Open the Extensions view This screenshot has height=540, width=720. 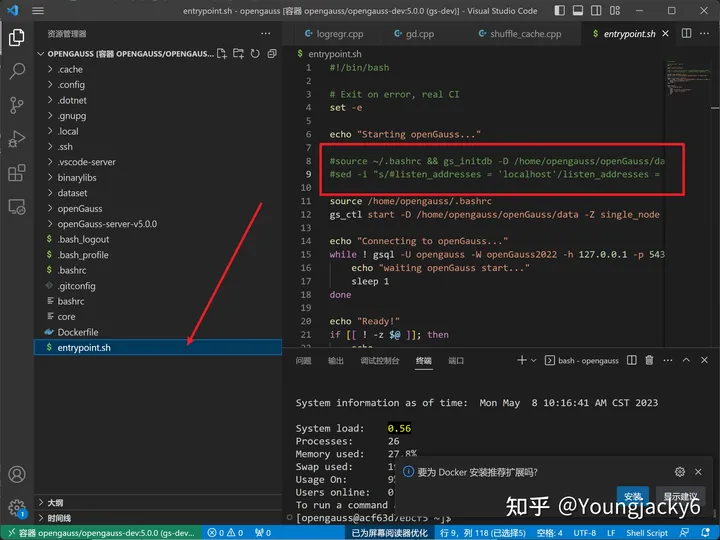(x=17, y=173)
